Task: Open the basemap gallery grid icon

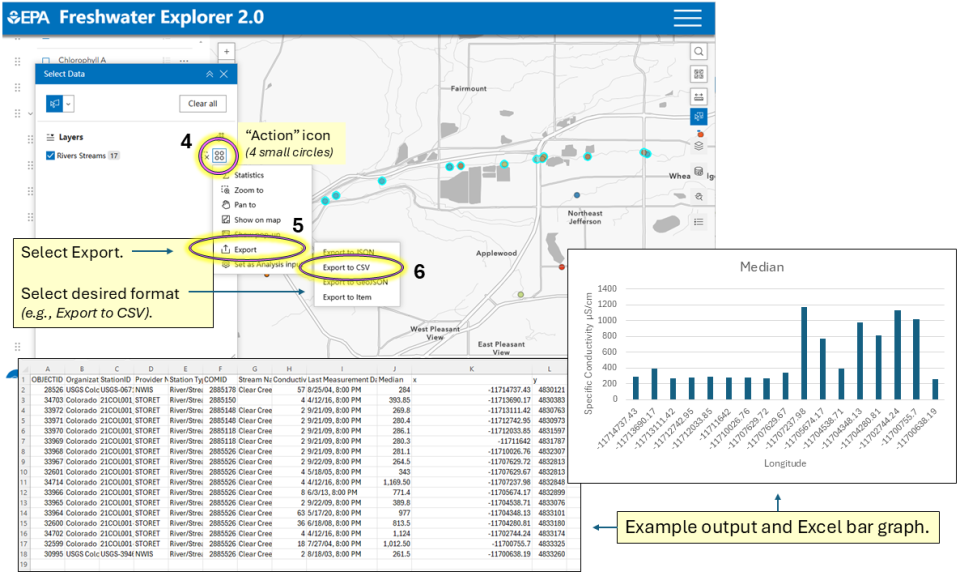Action: [x=699, y=74]
